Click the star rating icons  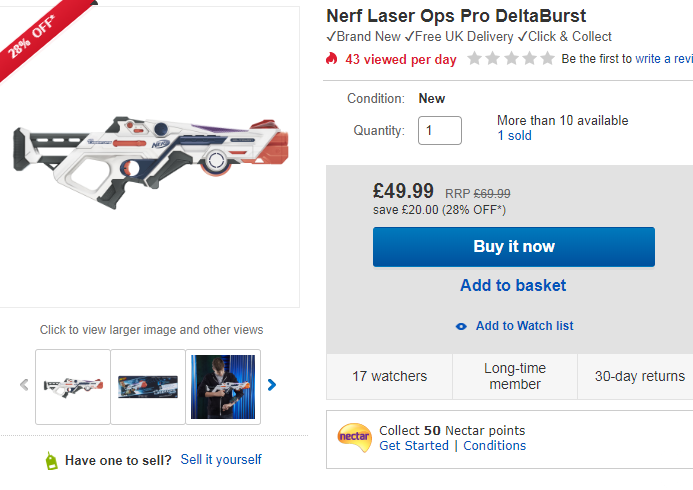511,59
